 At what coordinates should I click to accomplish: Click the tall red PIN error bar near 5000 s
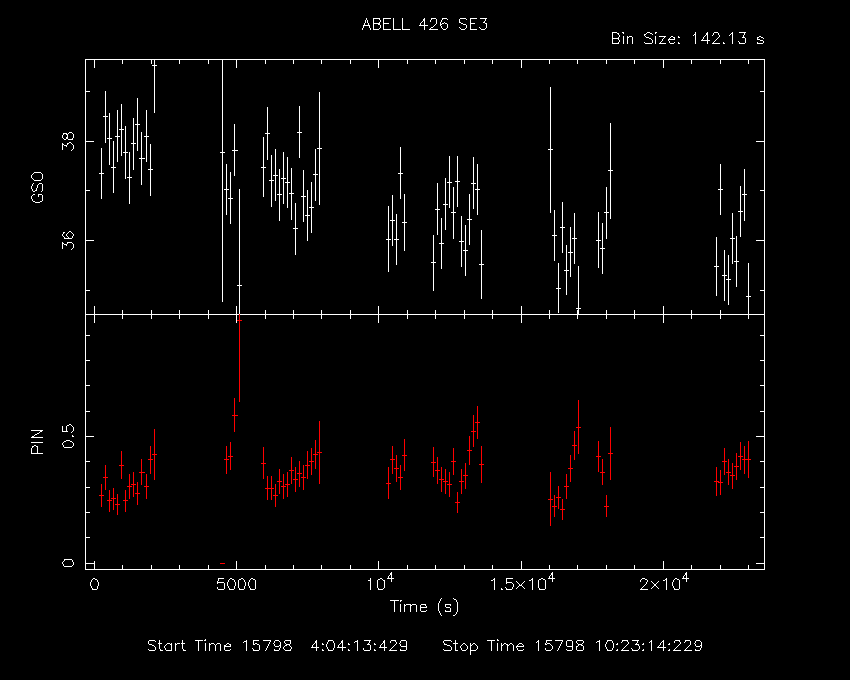pyautogui.click(x=239, y=358)
